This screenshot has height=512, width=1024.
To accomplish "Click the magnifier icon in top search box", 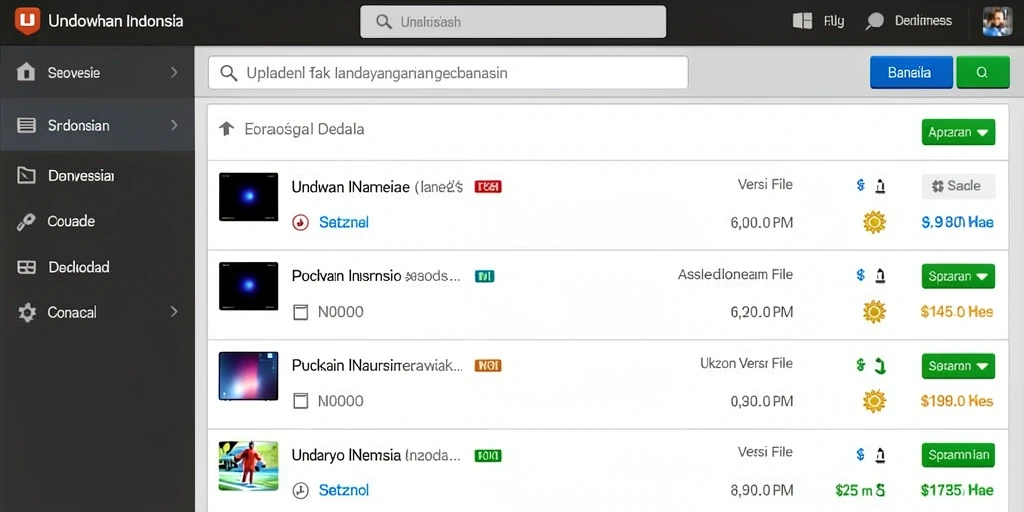I will click(384, 22).
